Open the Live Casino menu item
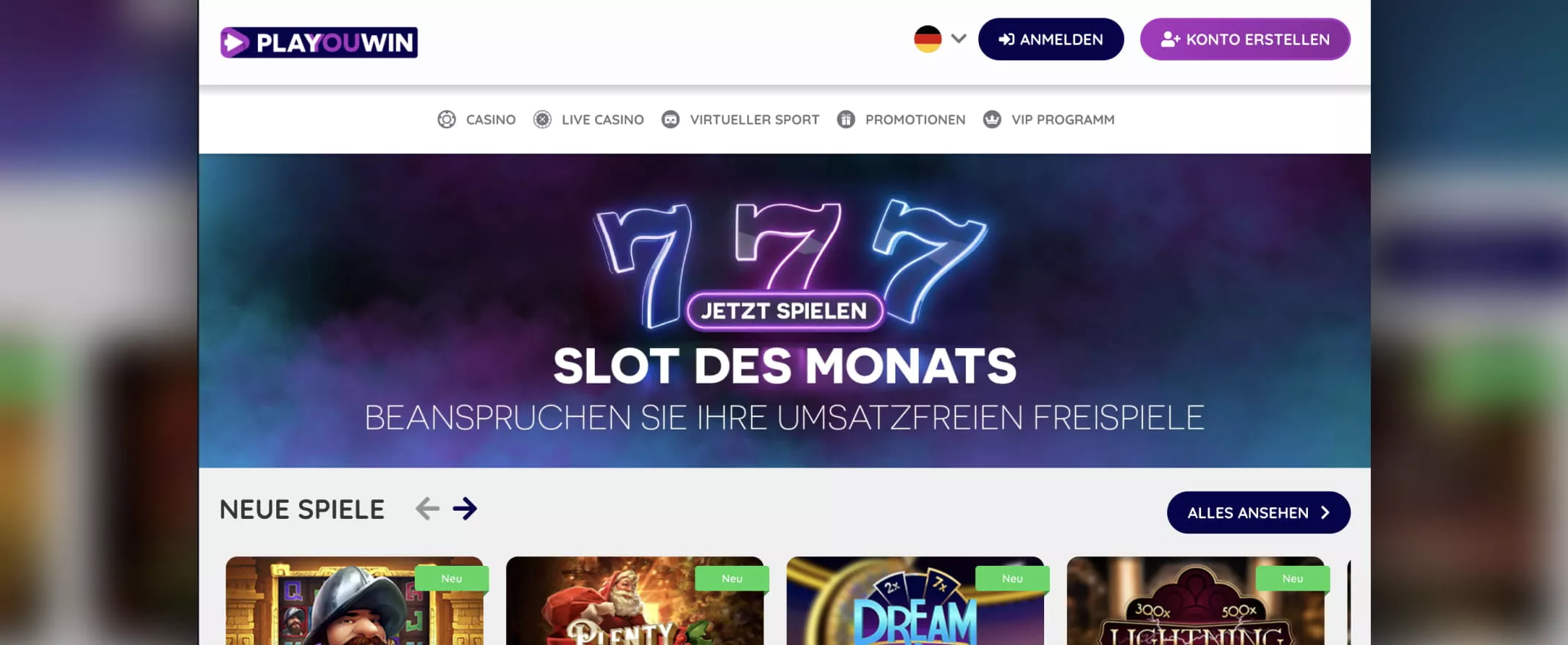This screenshot has height=645, width=1568. pyautogui.click(x=603, y=119)
